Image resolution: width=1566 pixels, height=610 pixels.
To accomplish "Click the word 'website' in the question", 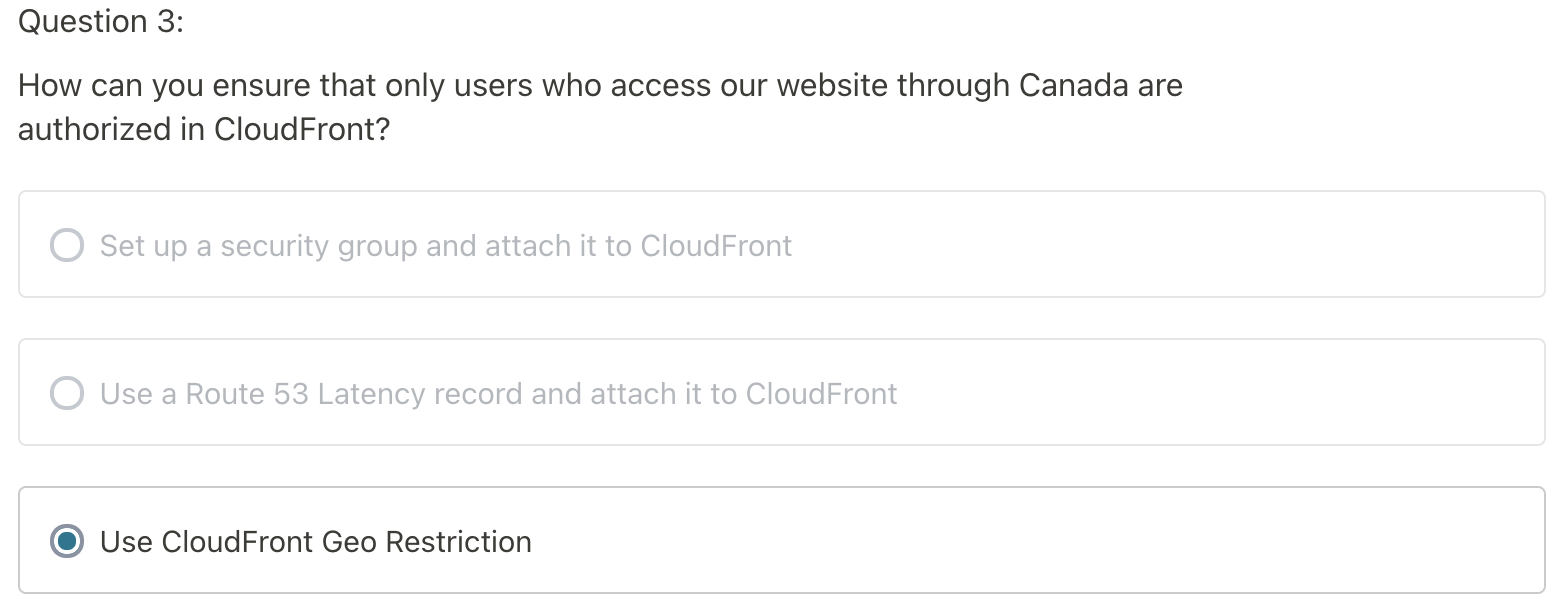I will coord(832,85).
